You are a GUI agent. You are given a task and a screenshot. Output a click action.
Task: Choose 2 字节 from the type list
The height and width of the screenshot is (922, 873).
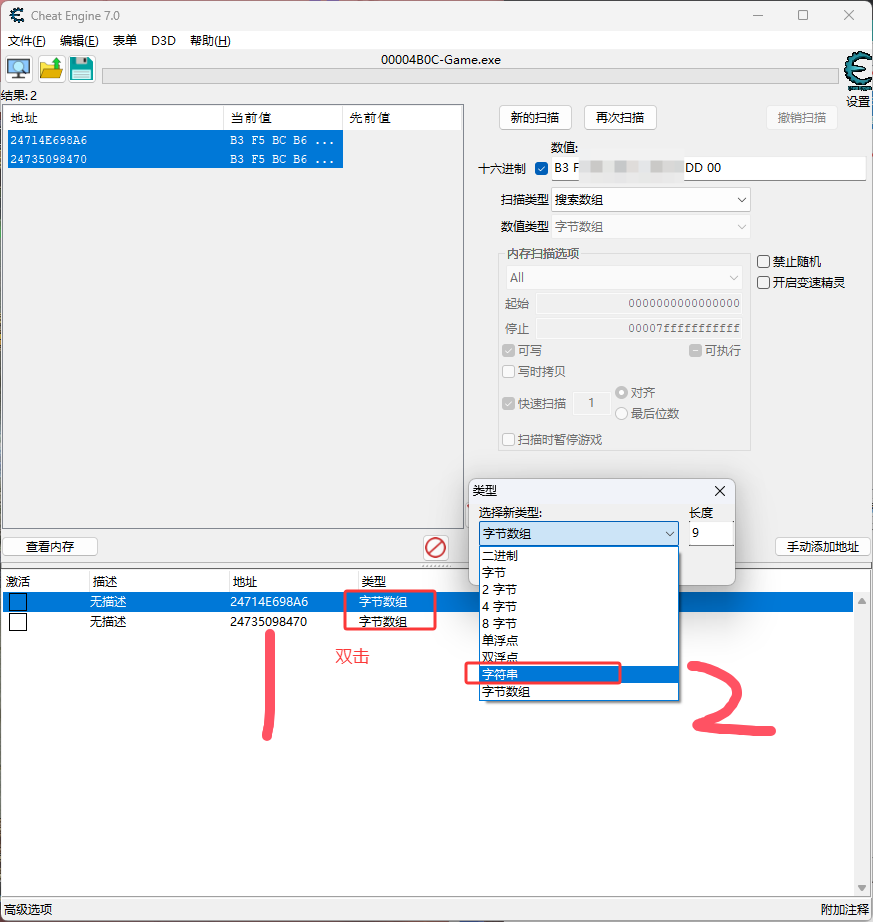point(579,590)
